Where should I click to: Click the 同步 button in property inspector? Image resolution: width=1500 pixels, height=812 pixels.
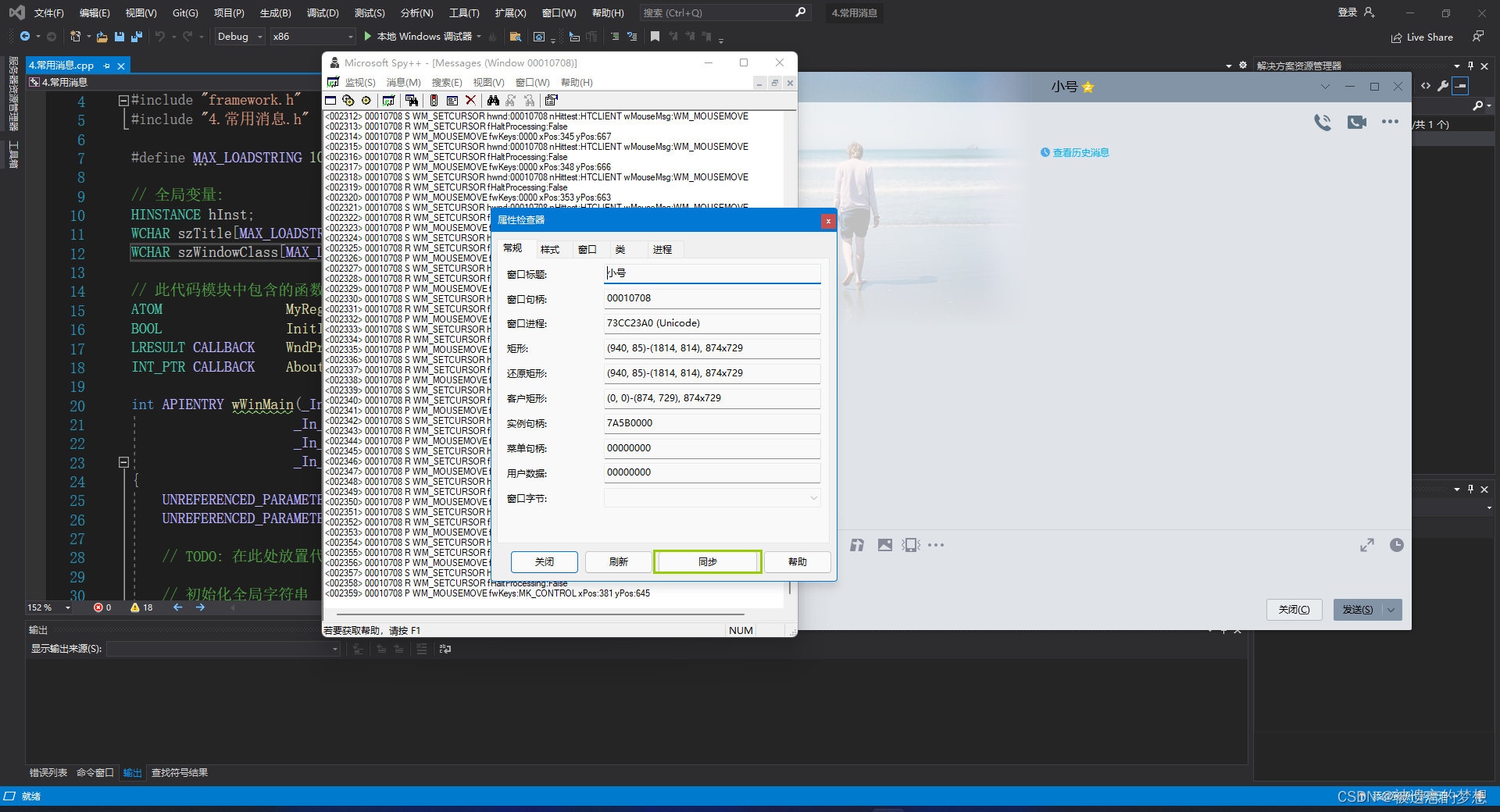[708, 562]
